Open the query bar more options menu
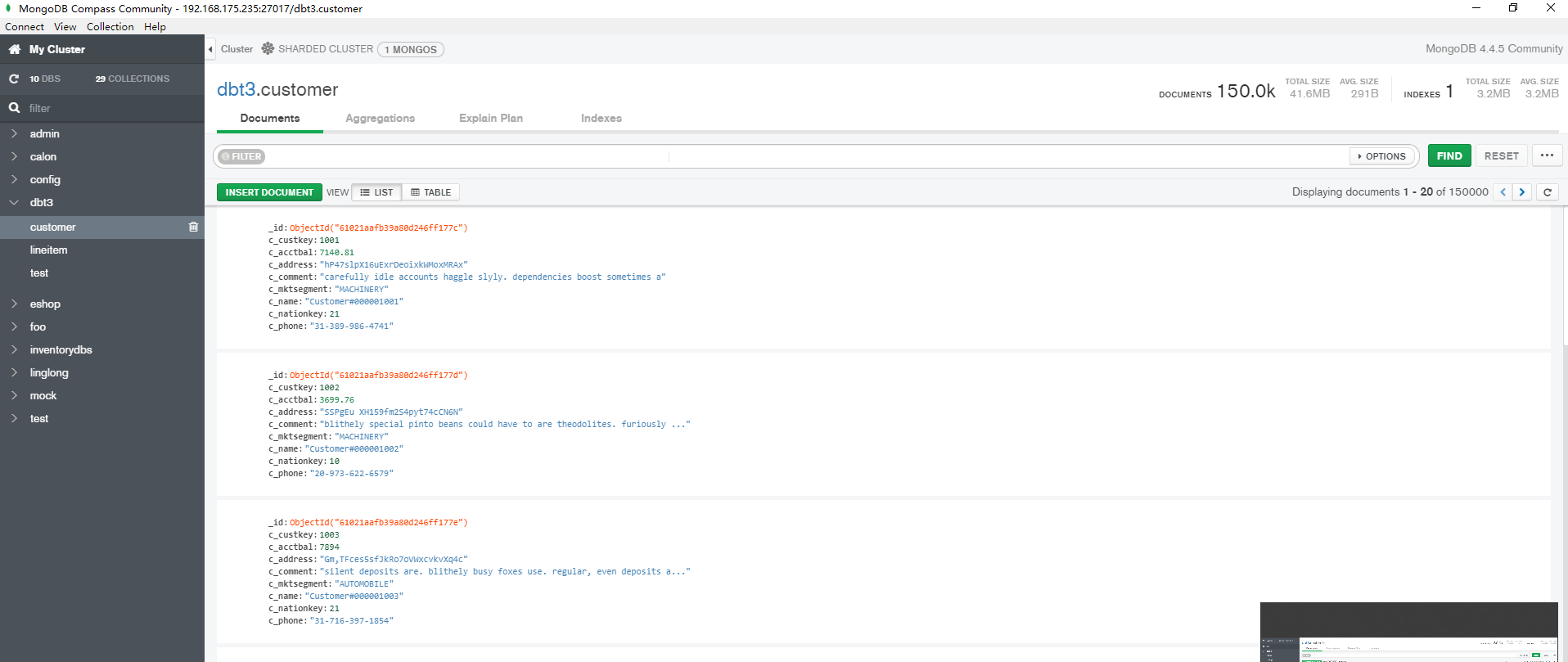Image resolution: width=1568 pixels, height=662 pixels. (1547, 155)
